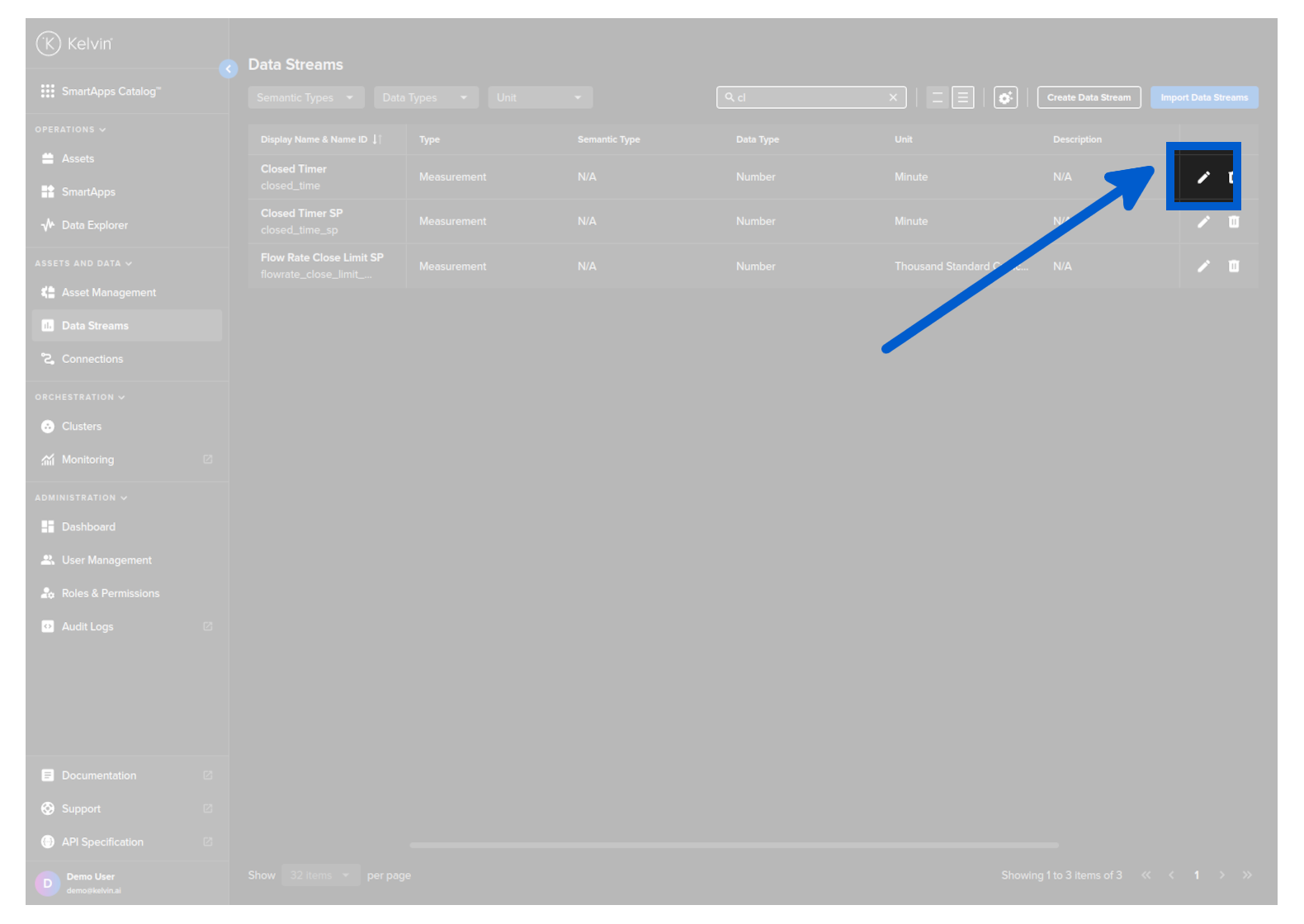Edit the Flow Rate Close Limit SP stream
The height and width of the screenshot is (924, 1304).
[x=1203, y=266]
